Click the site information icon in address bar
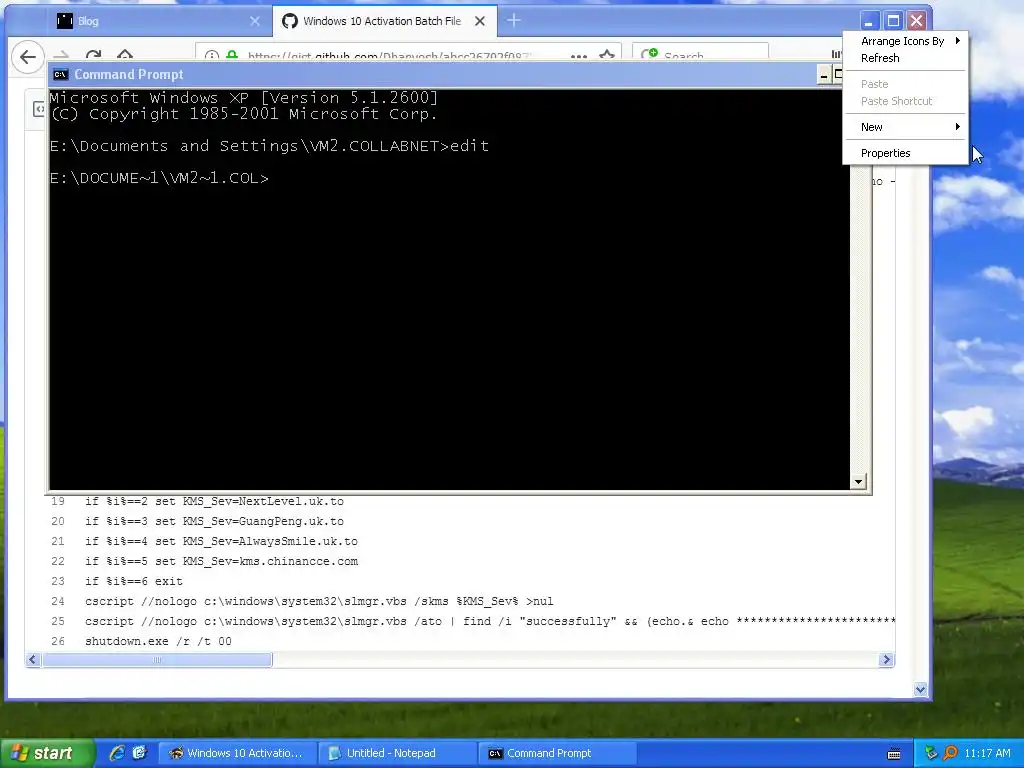1024x768 pixels. click(212, 56)
